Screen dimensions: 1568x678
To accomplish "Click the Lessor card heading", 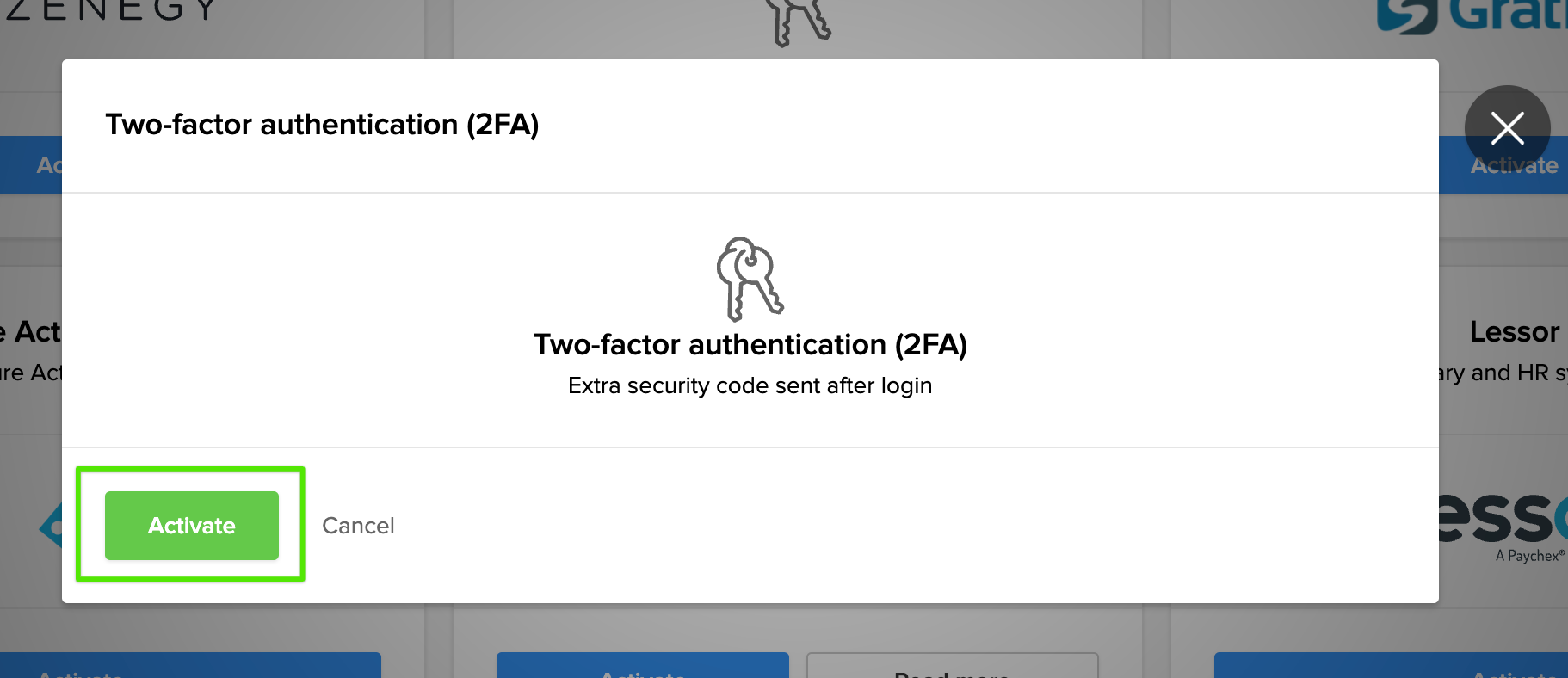I will [x=1515, y=331].
